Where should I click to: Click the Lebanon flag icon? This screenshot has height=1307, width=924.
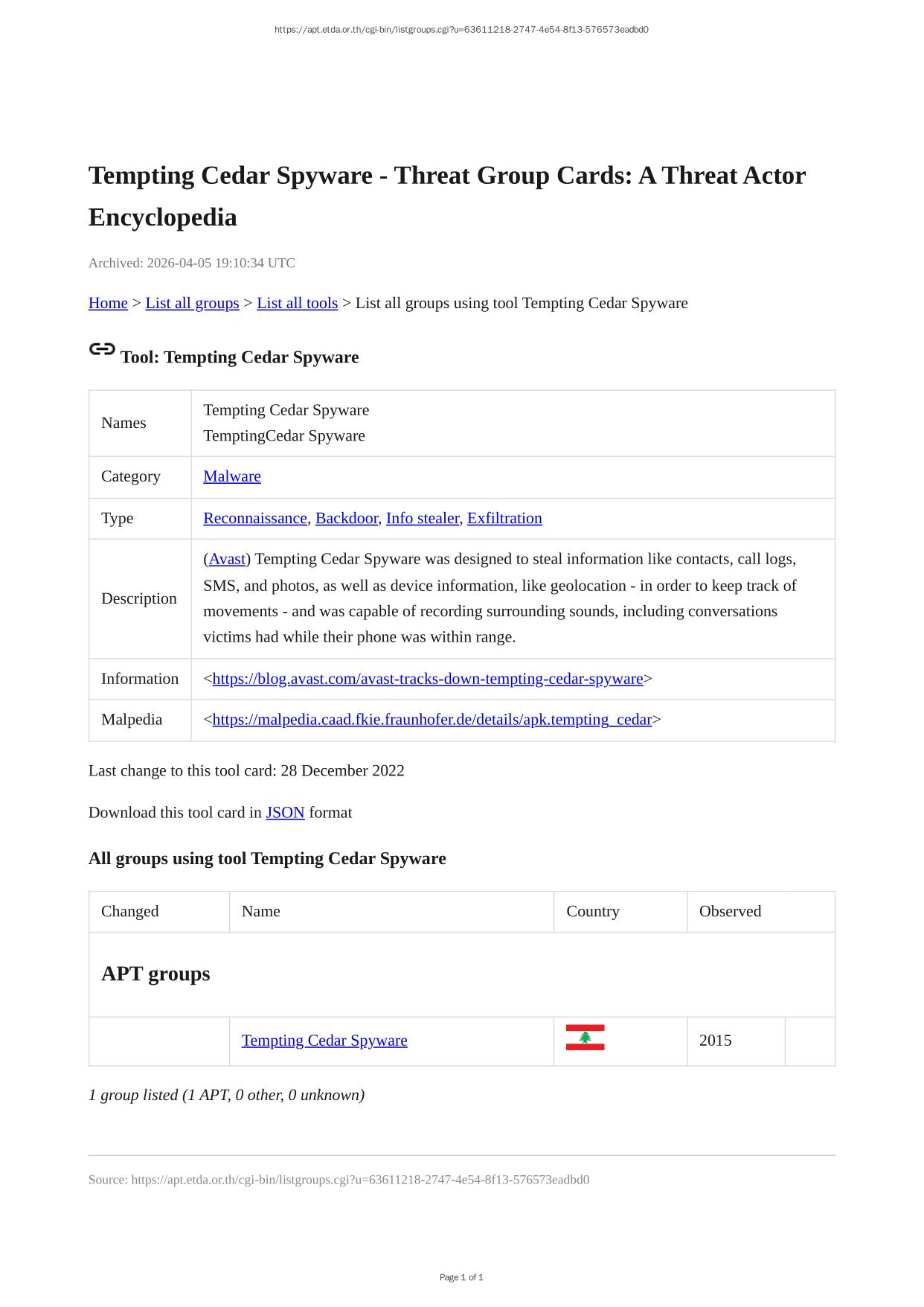click(585, 1038)
